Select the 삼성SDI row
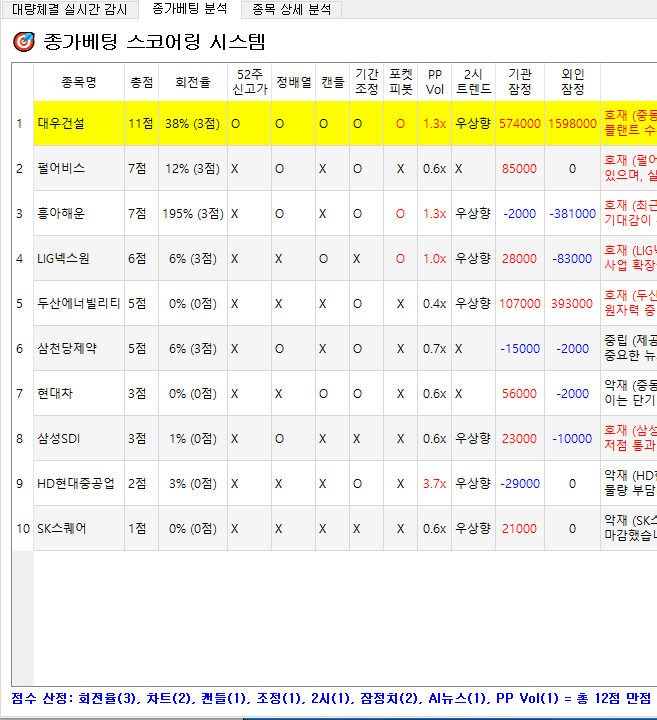 point(62,439)
